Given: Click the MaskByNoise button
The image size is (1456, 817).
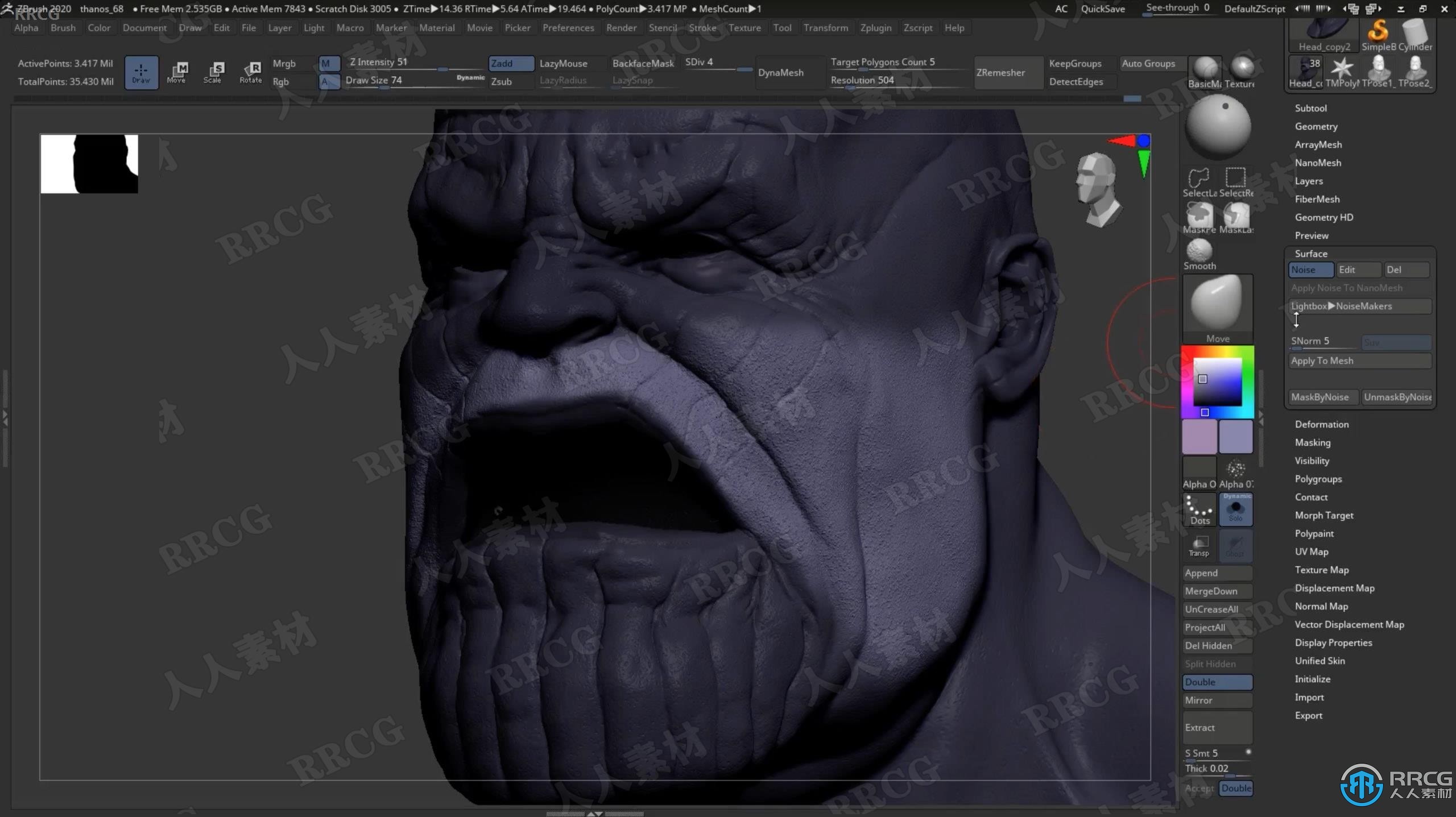Looking at the screenshot, I should [x=1321, y=396].
